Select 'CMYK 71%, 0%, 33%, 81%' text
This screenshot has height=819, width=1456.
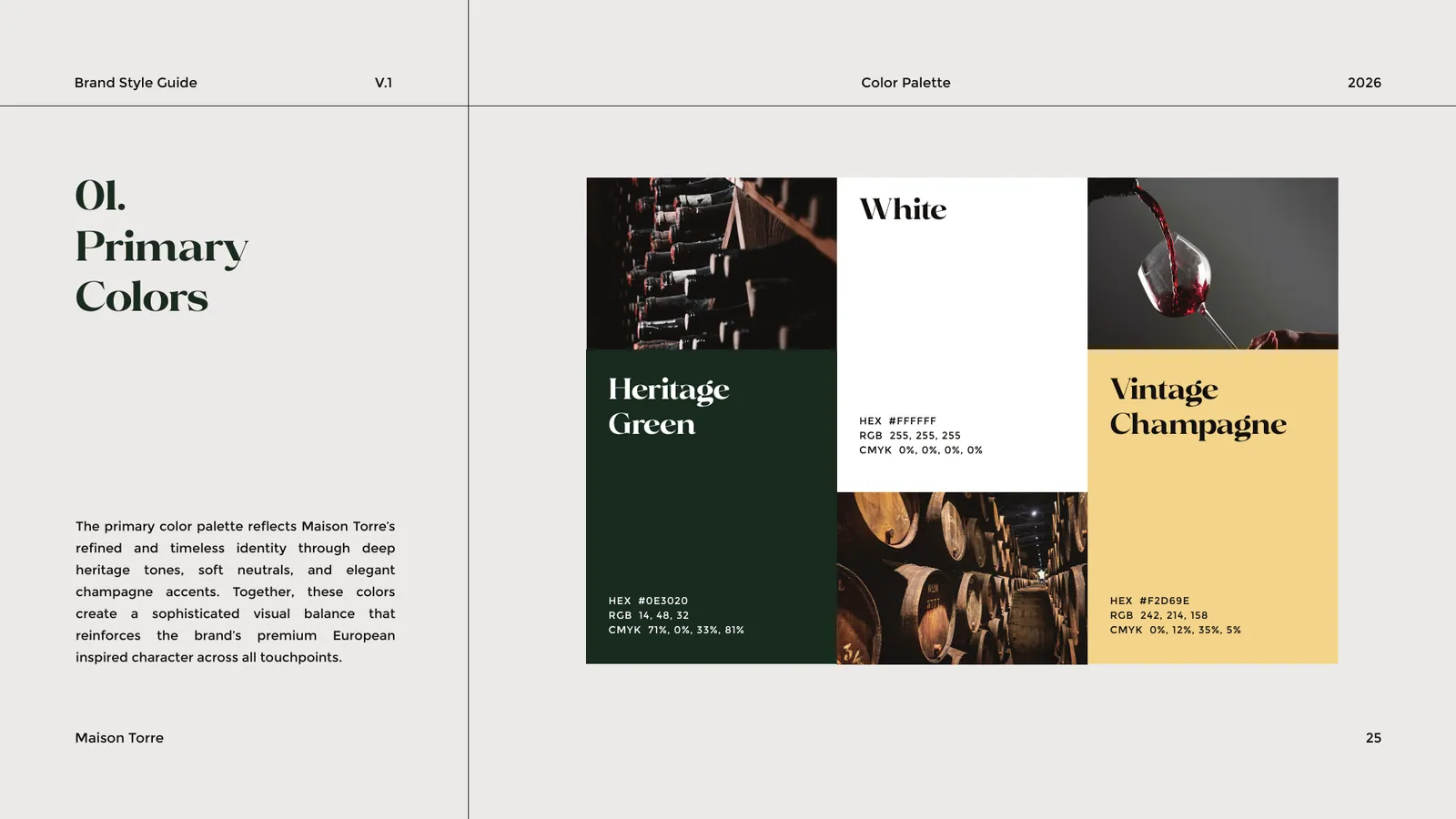[676, 630]
